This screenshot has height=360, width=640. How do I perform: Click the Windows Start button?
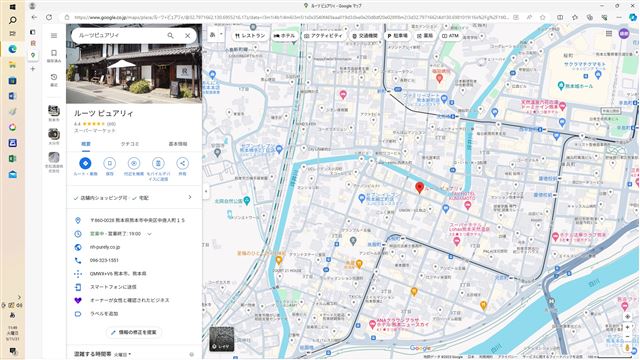click(x=12, y=7)
